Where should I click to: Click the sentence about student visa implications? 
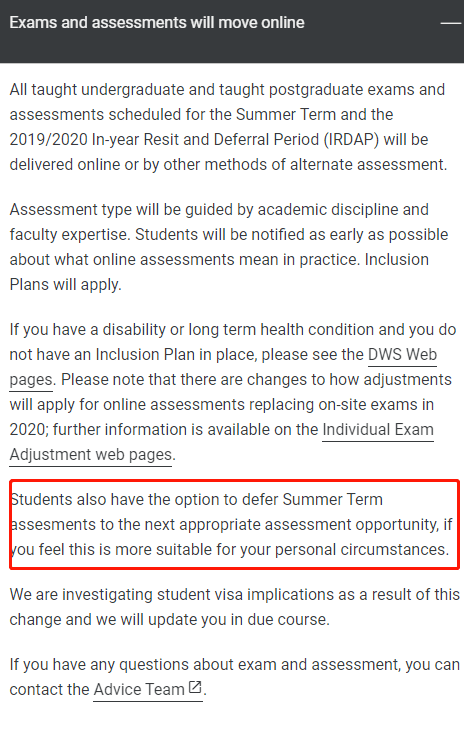pos(234,607)
